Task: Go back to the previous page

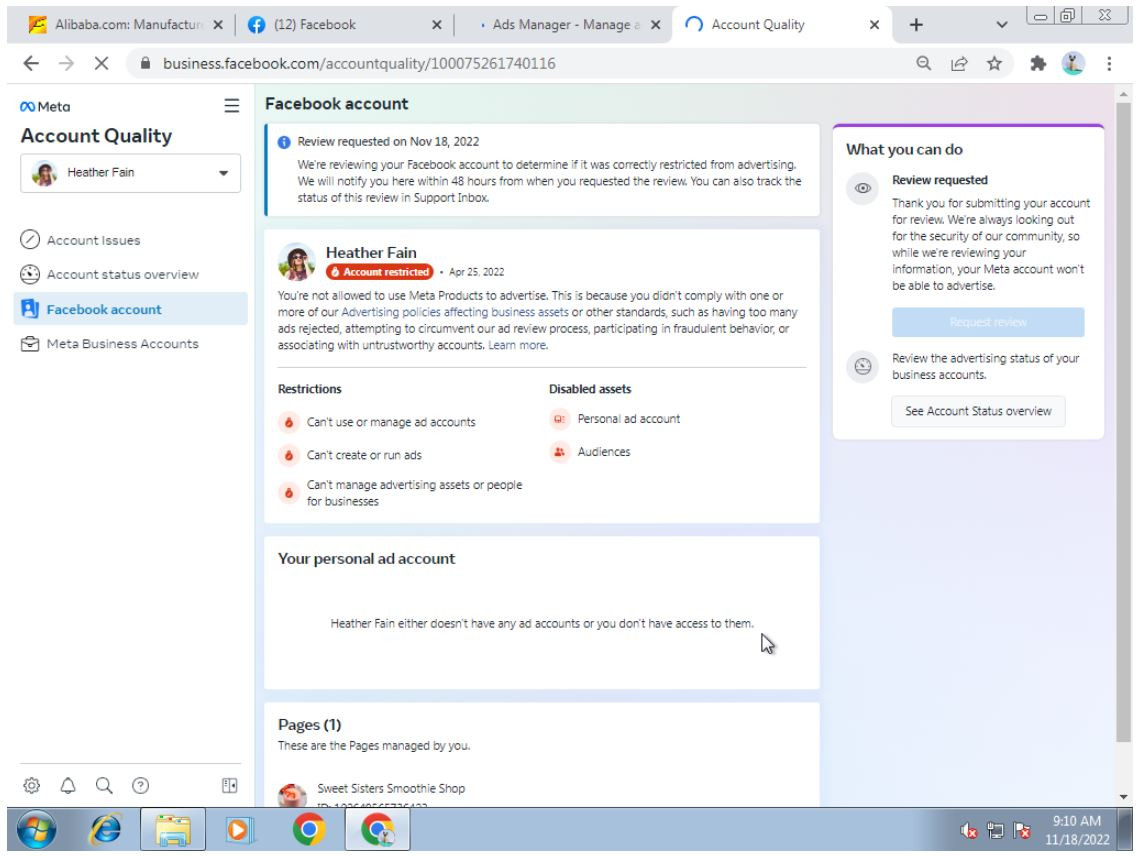Action: click(31, 63)
